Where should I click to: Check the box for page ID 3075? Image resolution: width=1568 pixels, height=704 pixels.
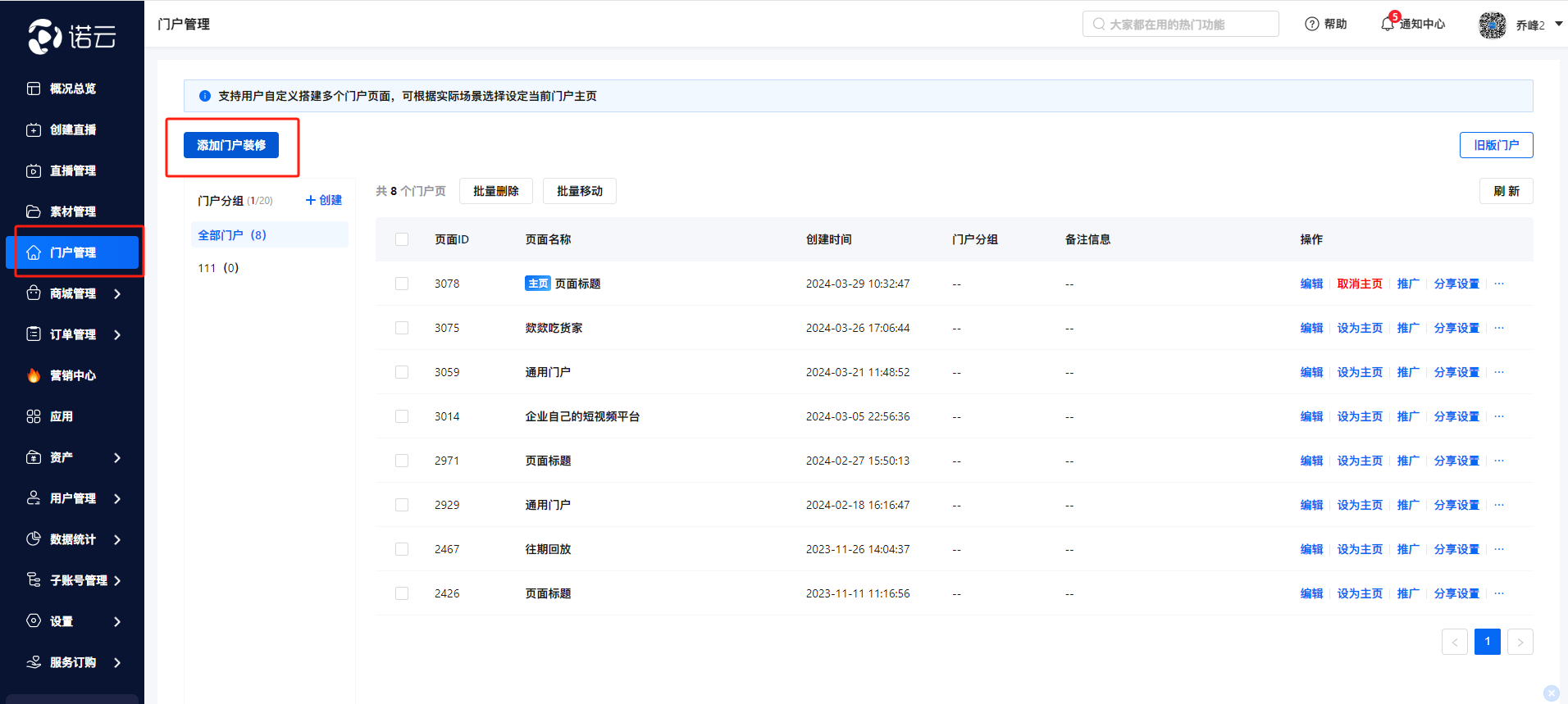pos(402,328)
